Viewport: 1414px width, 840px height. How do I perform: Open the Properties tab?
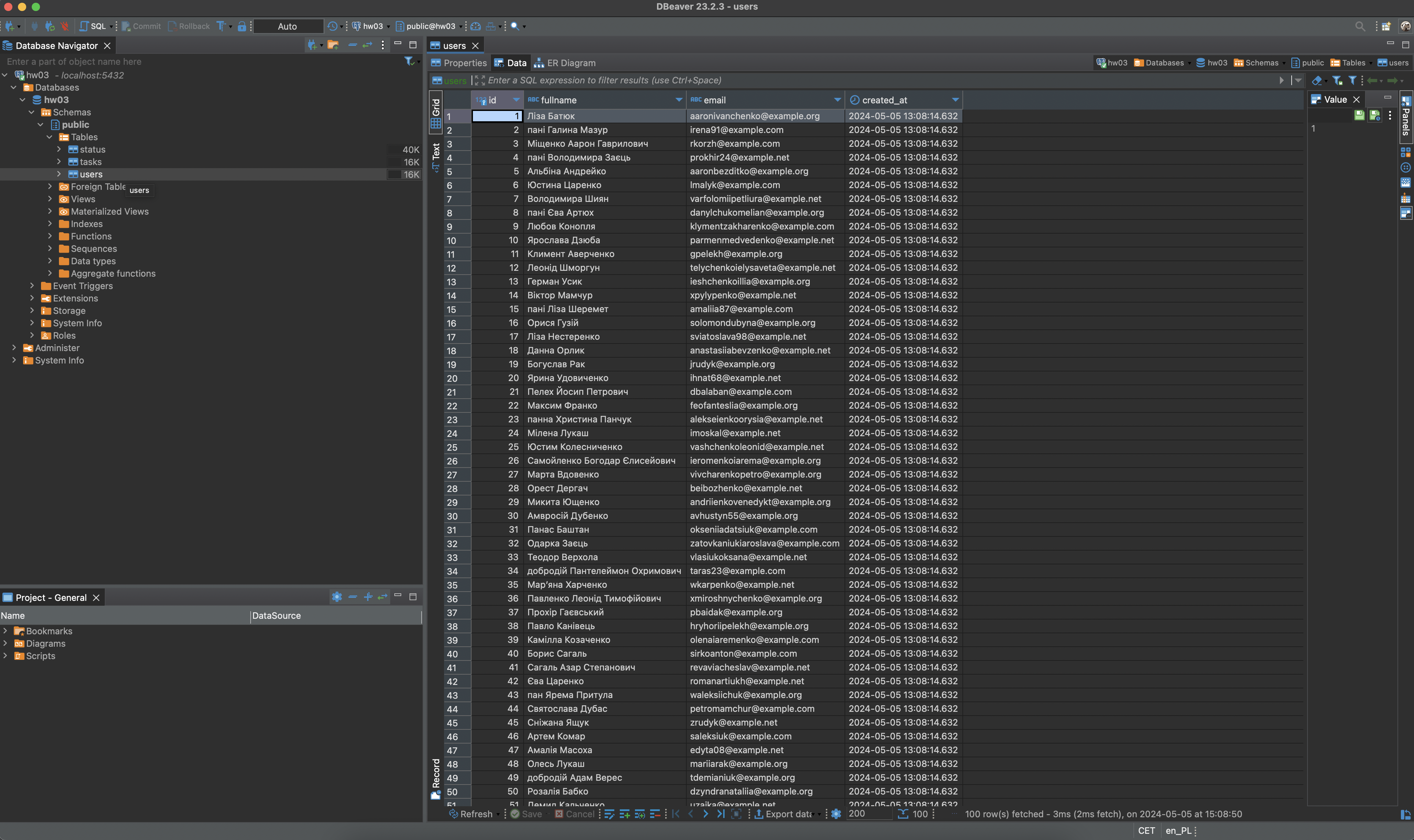tap(459, 63)
